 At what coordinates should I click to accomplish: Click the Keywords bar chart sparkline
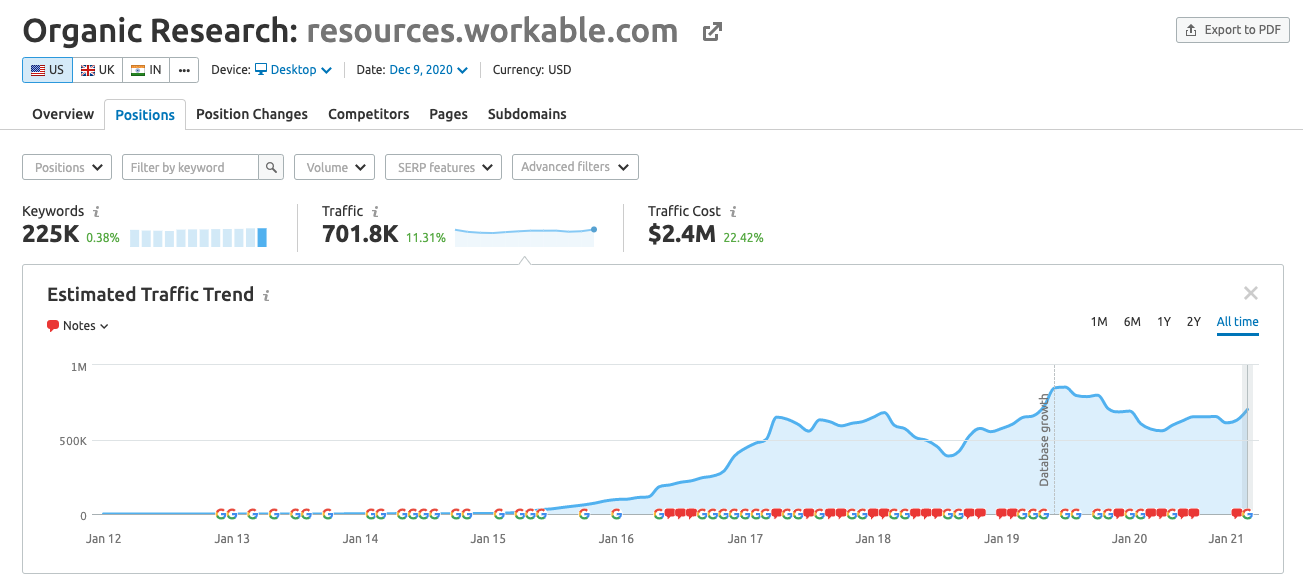point(198,238)
